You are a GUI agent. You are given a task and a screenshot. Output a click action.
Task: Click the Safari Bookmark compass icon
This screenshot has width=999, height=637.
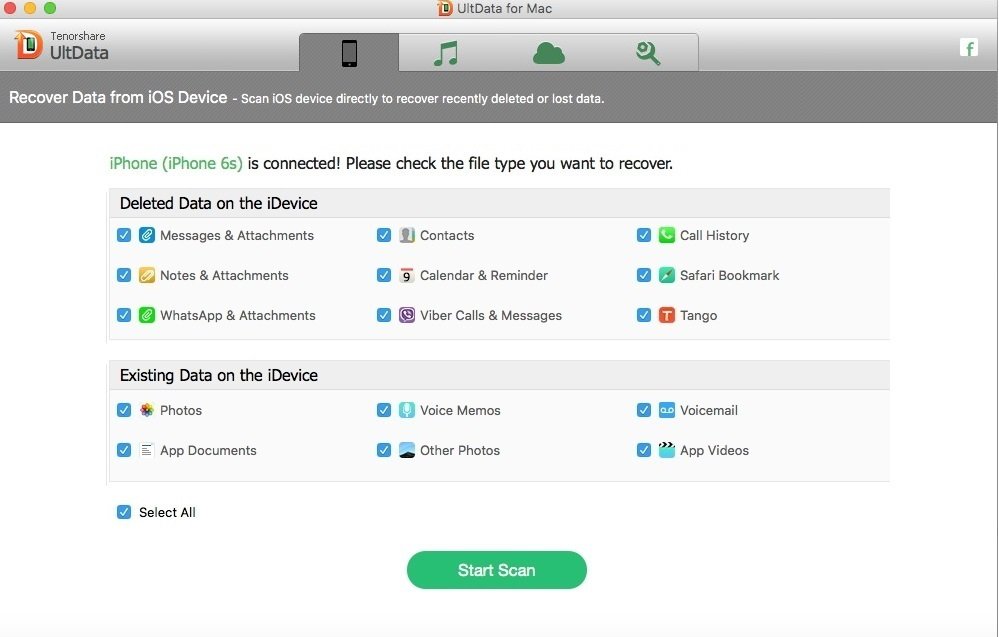tap(666, 275)
